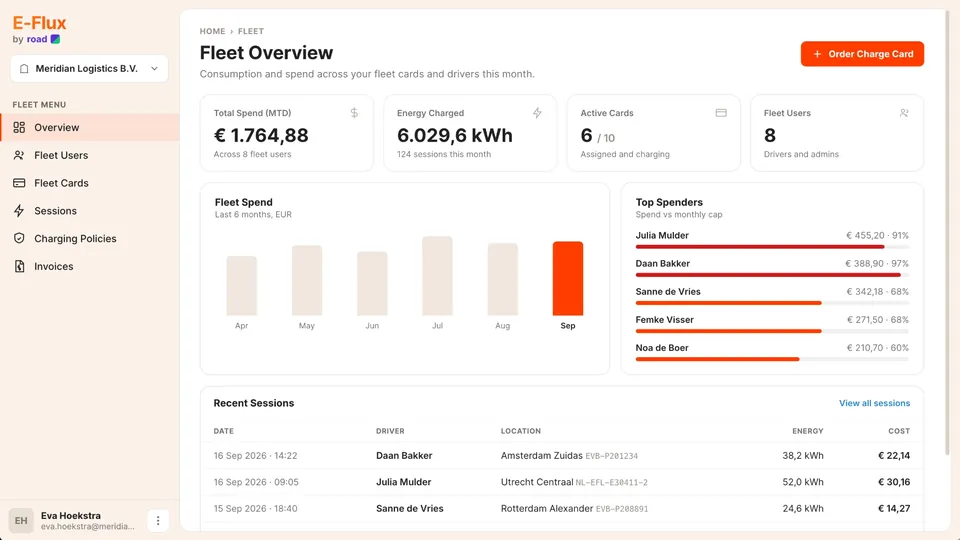The width and height of the screenshot is (960, 540).
Task: Click the 6.029,6 kWh energy value
Action: point(455,135)
